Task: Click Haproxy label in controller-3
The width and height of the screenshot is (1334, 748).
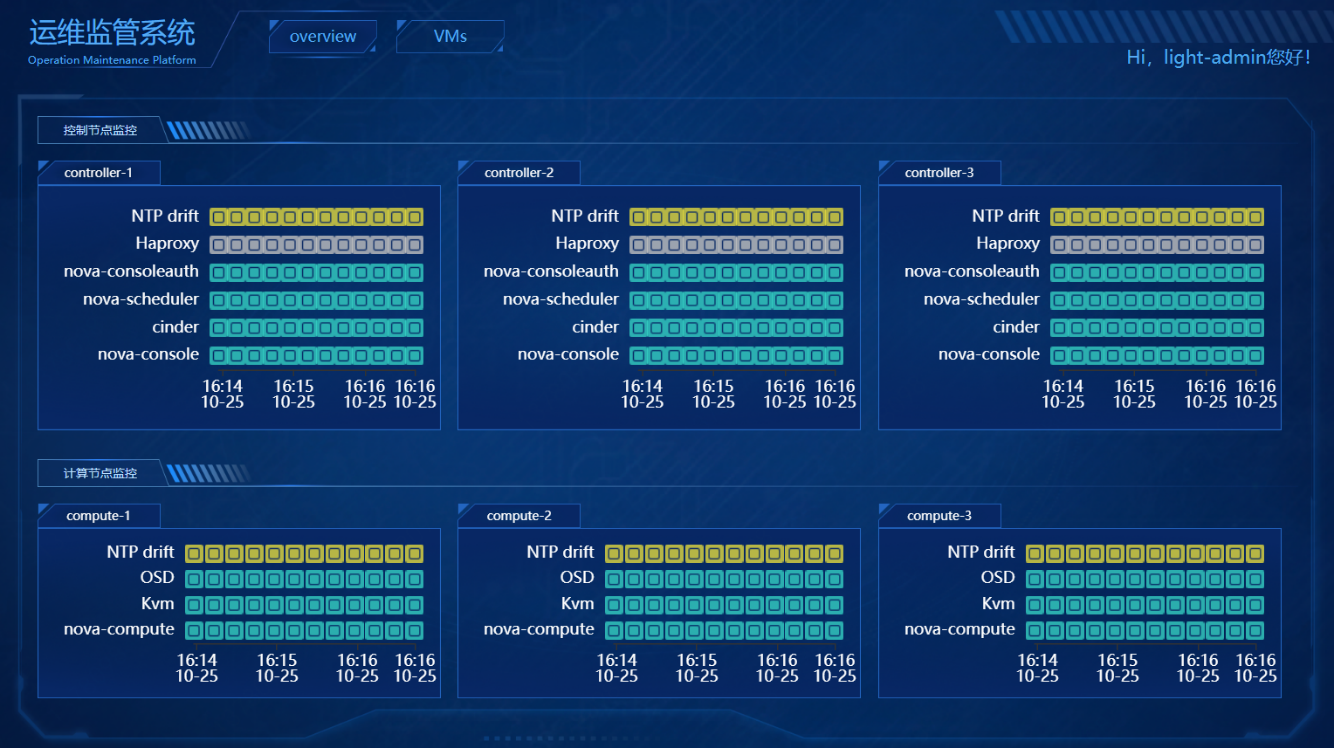Action: point(1008,243)
